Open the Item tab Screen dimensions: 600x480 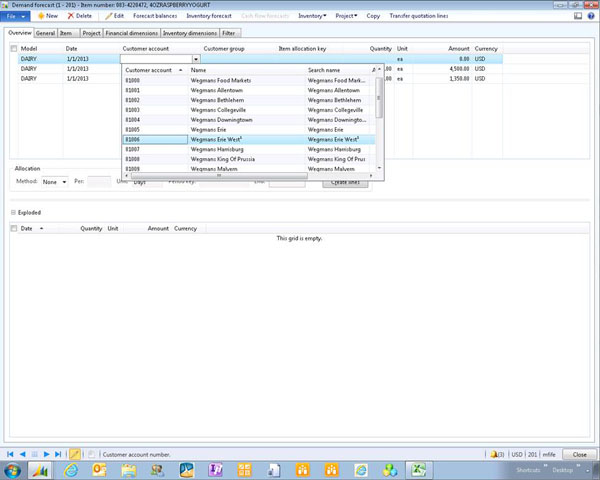tap(68, 33)
